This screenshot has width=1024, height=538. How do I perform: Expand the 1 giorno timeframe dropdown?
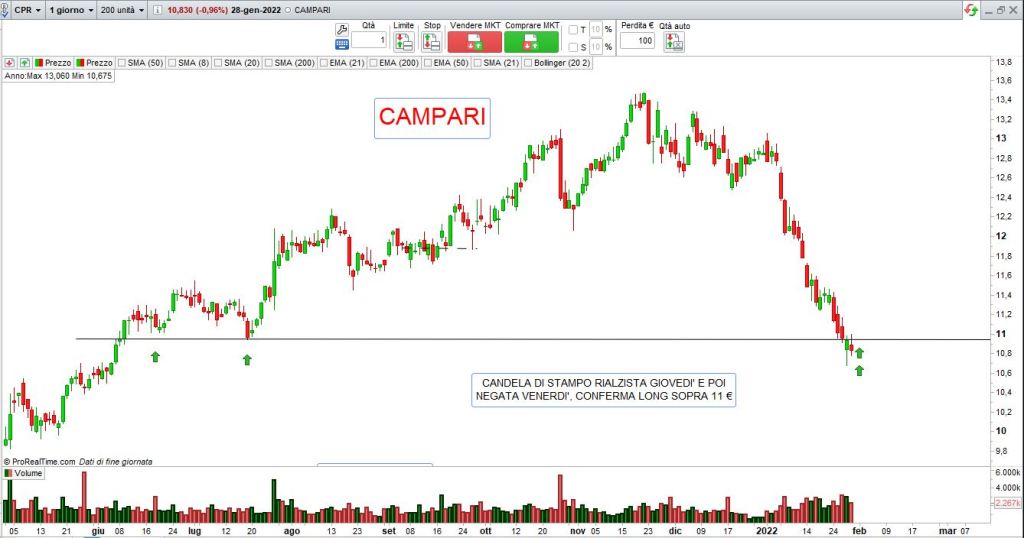tap(70, 10)
